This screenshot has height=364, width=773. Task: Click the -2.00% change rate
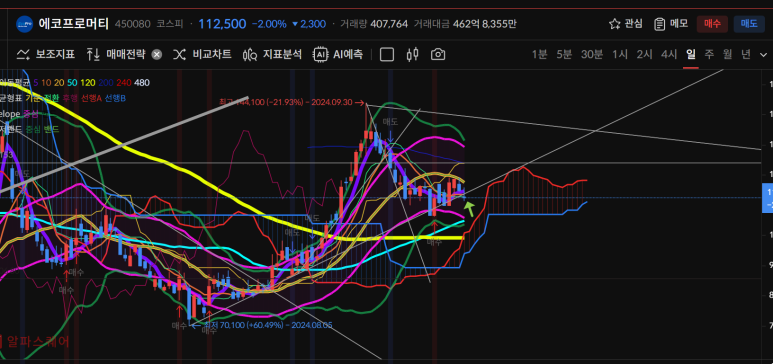point(269,24)
